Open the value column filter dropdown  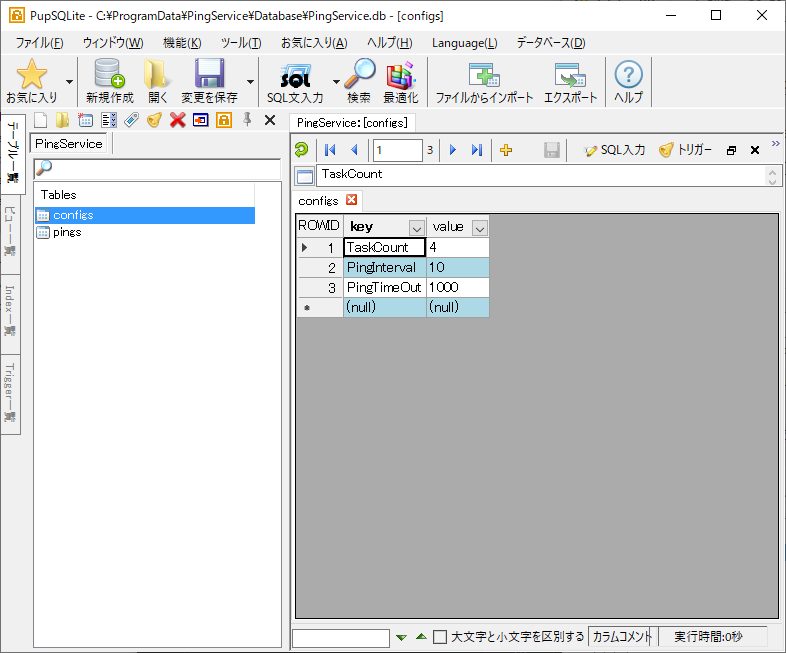click(479, 227)
